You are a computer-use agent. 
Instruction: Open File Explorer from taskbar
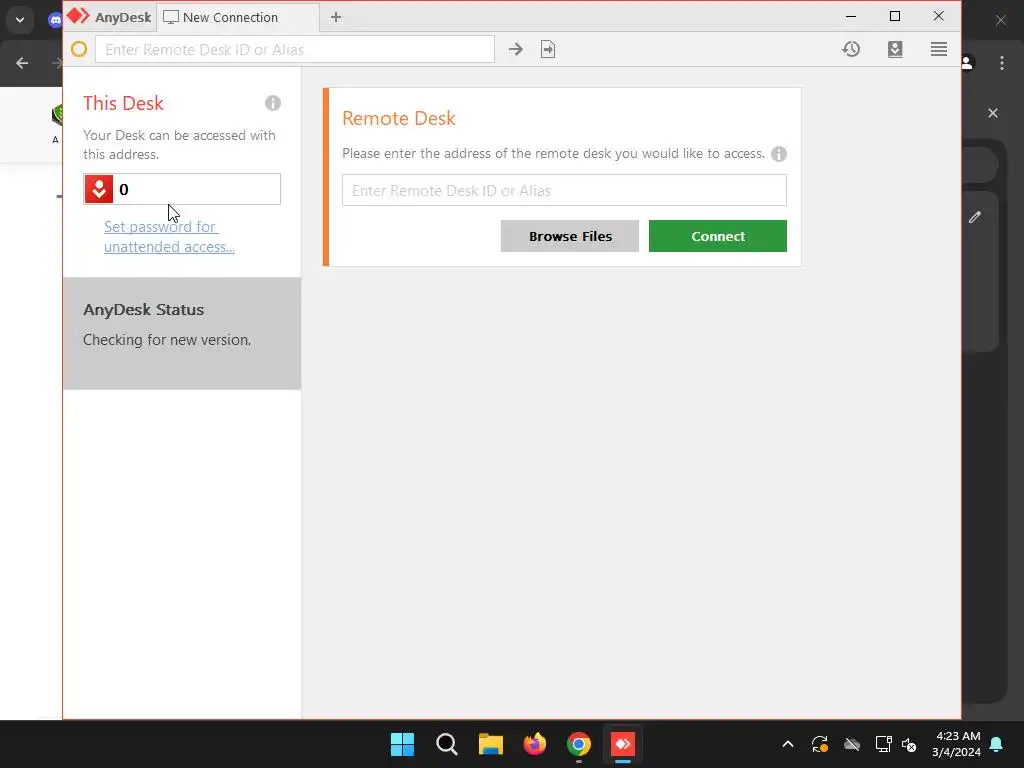click(490, 744)
